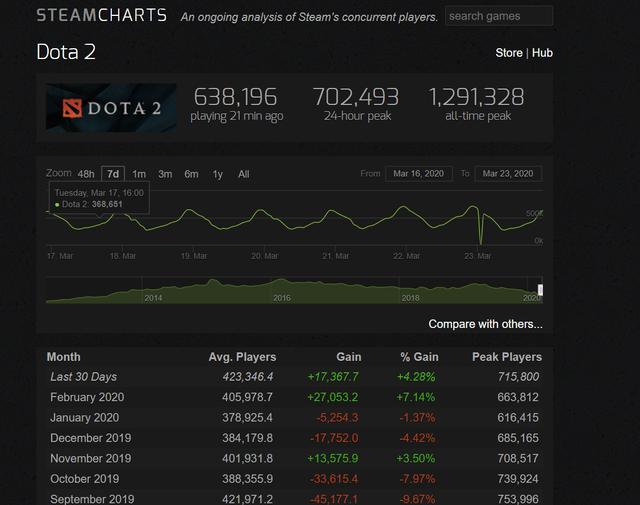Image resolution: width=640 pixels, height=505 pixels.
Task: Click peak players value 739,924
Action: pyautogui.click(x=518, y=479)
